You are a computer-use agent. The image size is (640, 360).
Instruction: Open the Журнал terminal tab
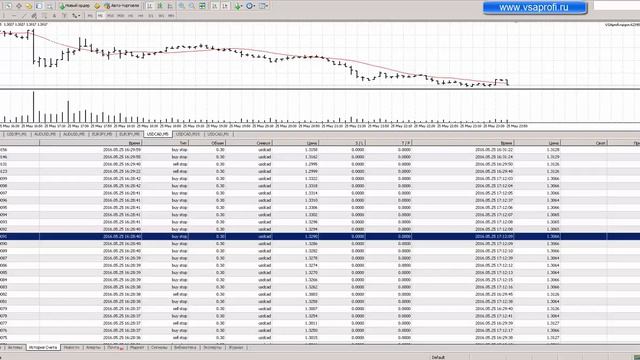[x=236, y=347]
